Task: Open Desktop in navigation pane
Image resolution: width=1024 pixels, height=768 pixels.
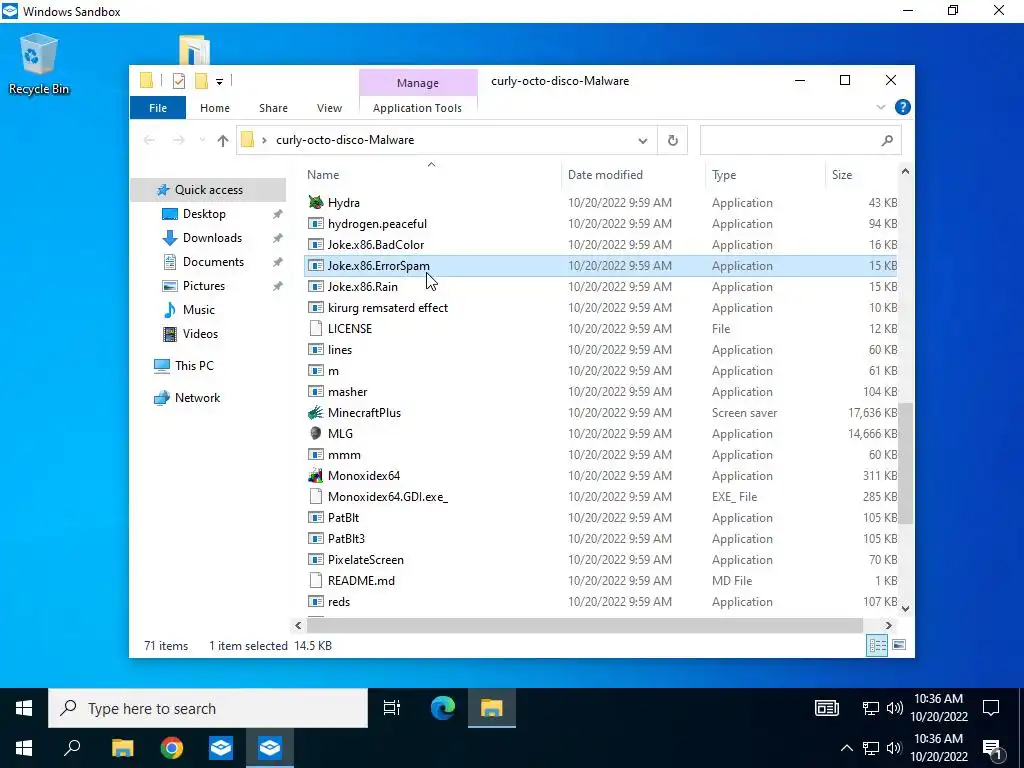Action: pos(204,214)
